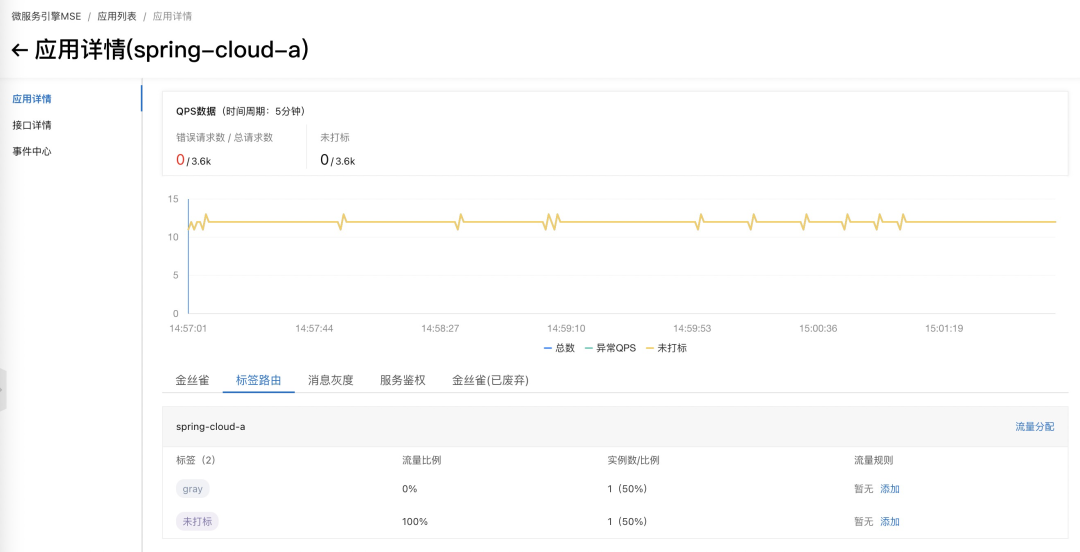Switch to 服务鉴权 tab

tap(403, 380)
